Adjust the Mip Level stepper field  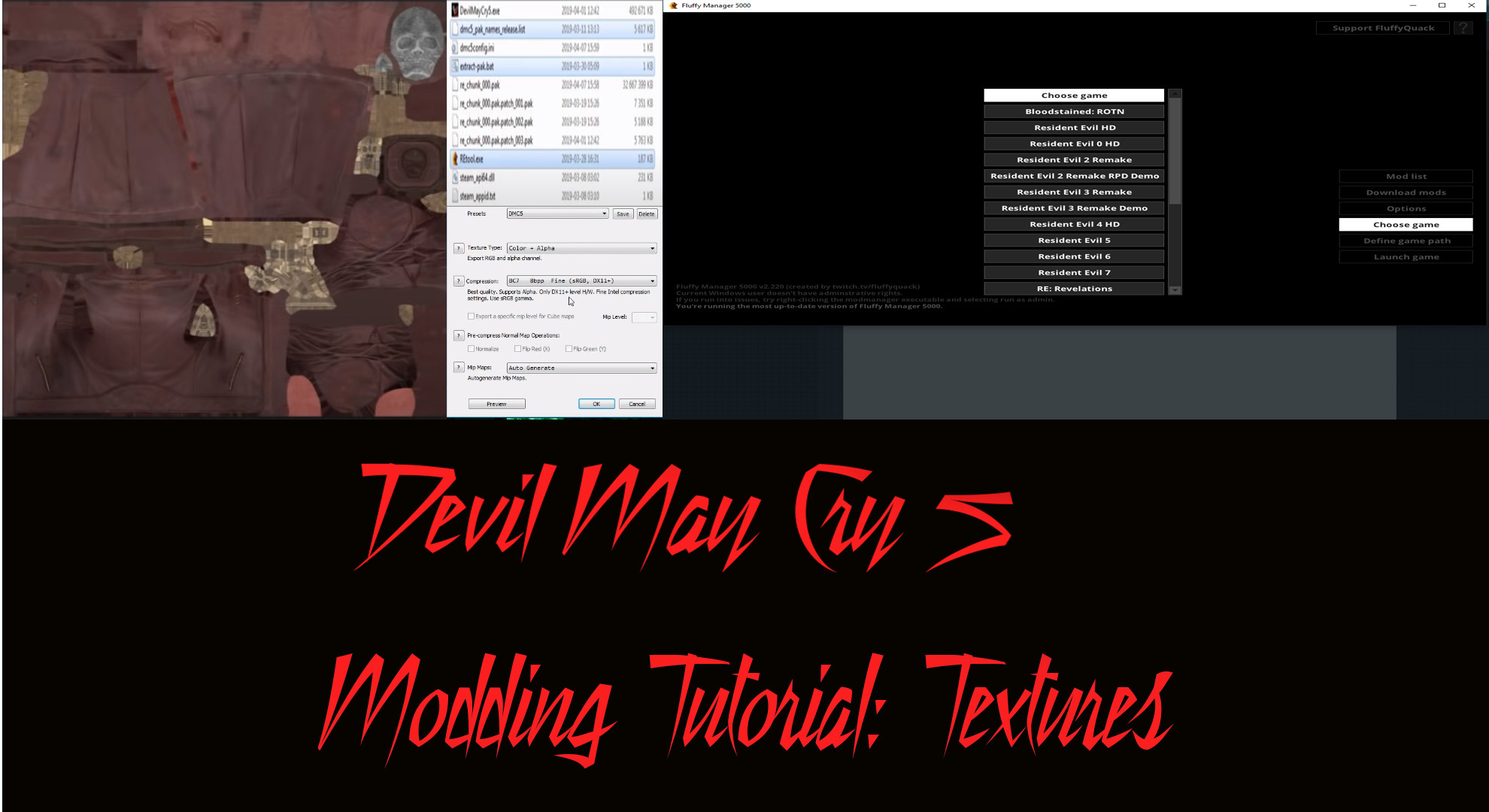644,316
